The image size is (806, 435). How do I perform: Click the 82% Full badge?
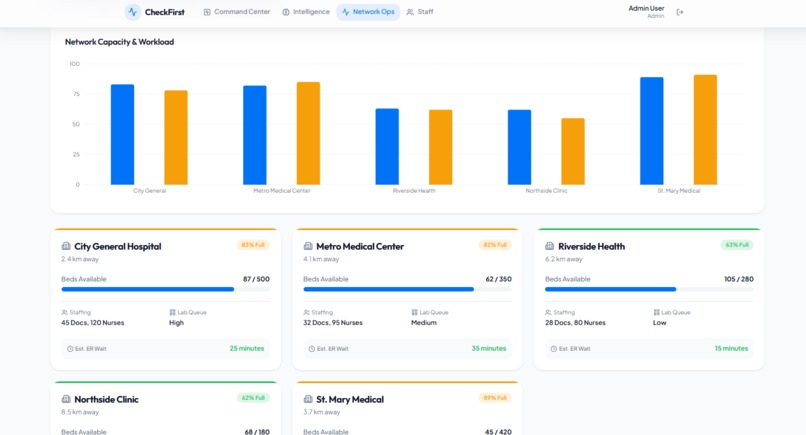point(495,245)
